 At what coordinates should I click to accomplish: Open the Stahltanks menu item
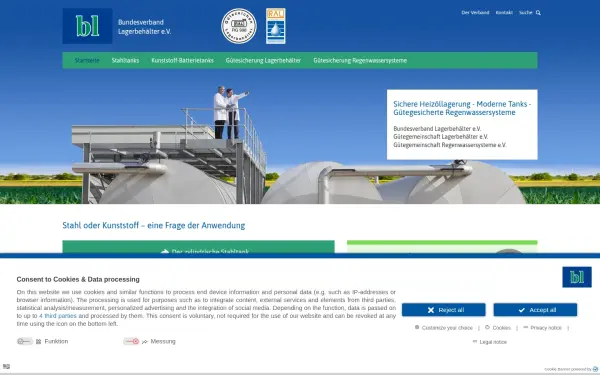click(125, 60)
